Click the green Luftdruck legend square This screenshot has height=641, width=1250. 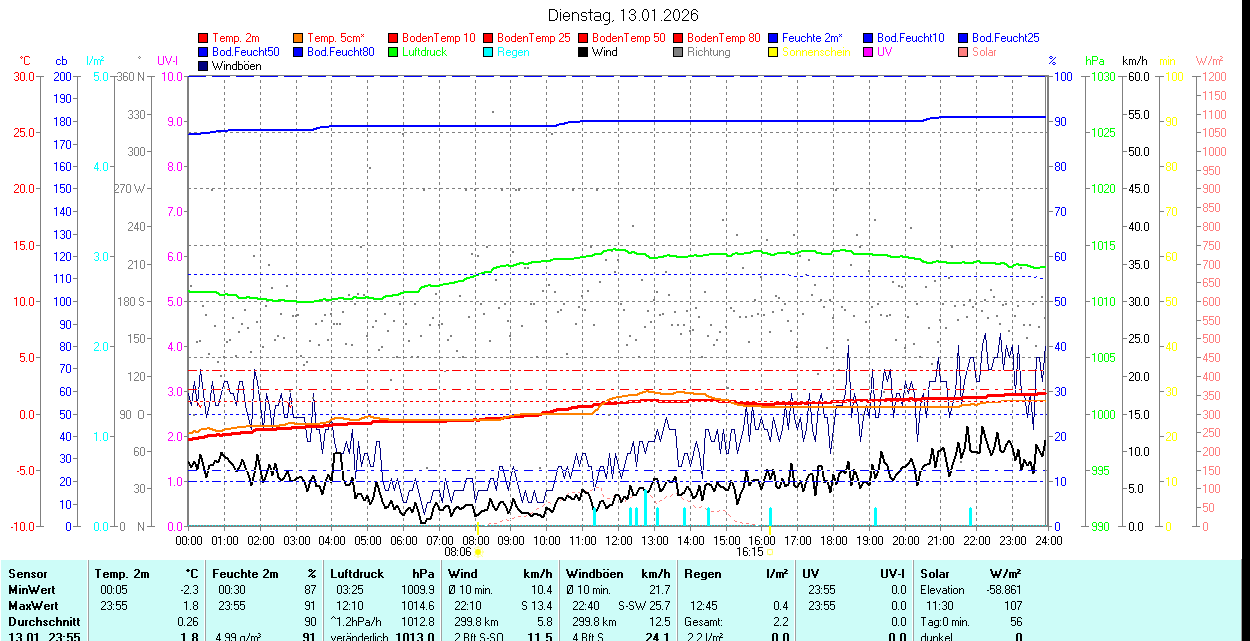click(x=393, y=52)
